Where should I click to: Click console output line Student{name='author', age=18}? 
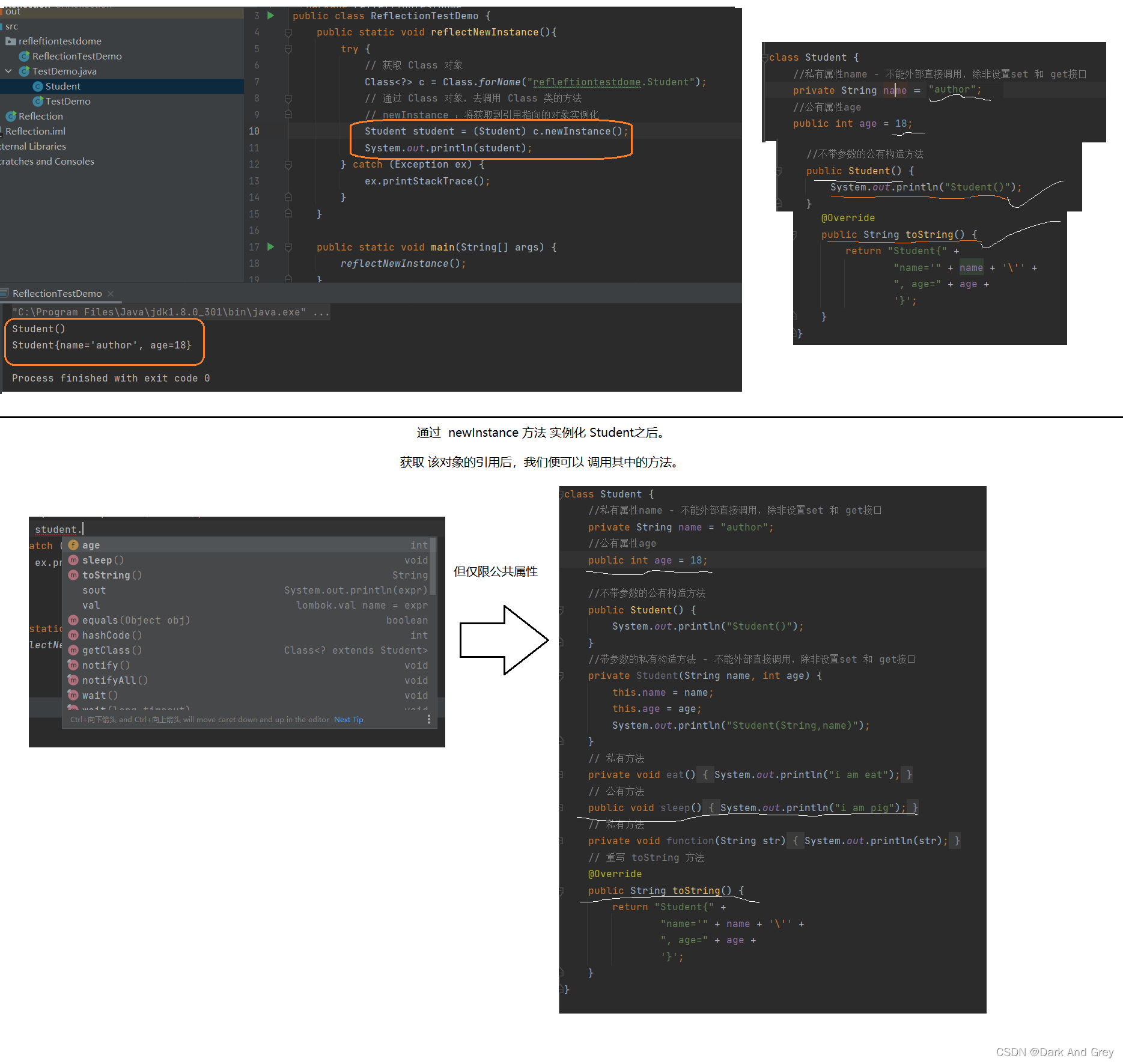tap(102, 345)
